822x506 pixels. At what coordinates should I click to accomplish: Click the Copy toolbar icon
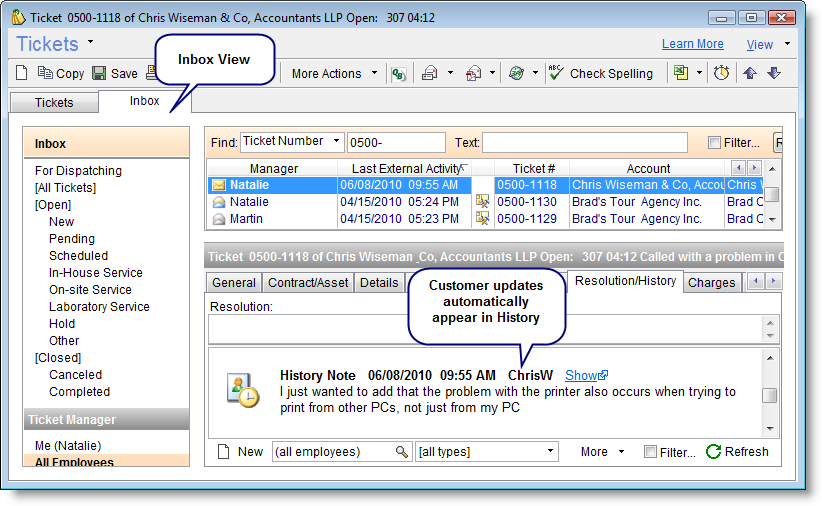click(45, 73)
